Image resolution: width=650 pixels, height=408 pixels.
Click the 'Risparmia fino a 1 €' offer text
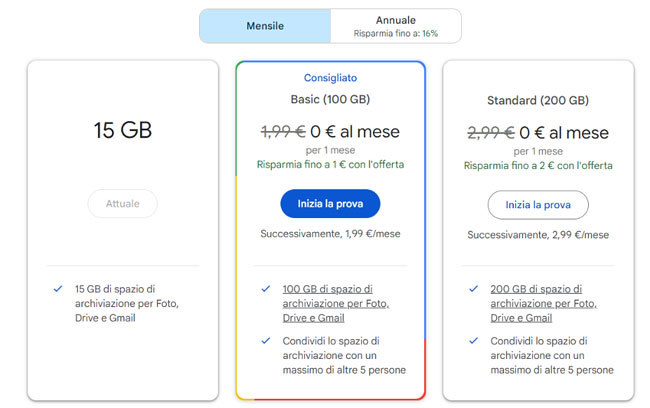(330, 165)
